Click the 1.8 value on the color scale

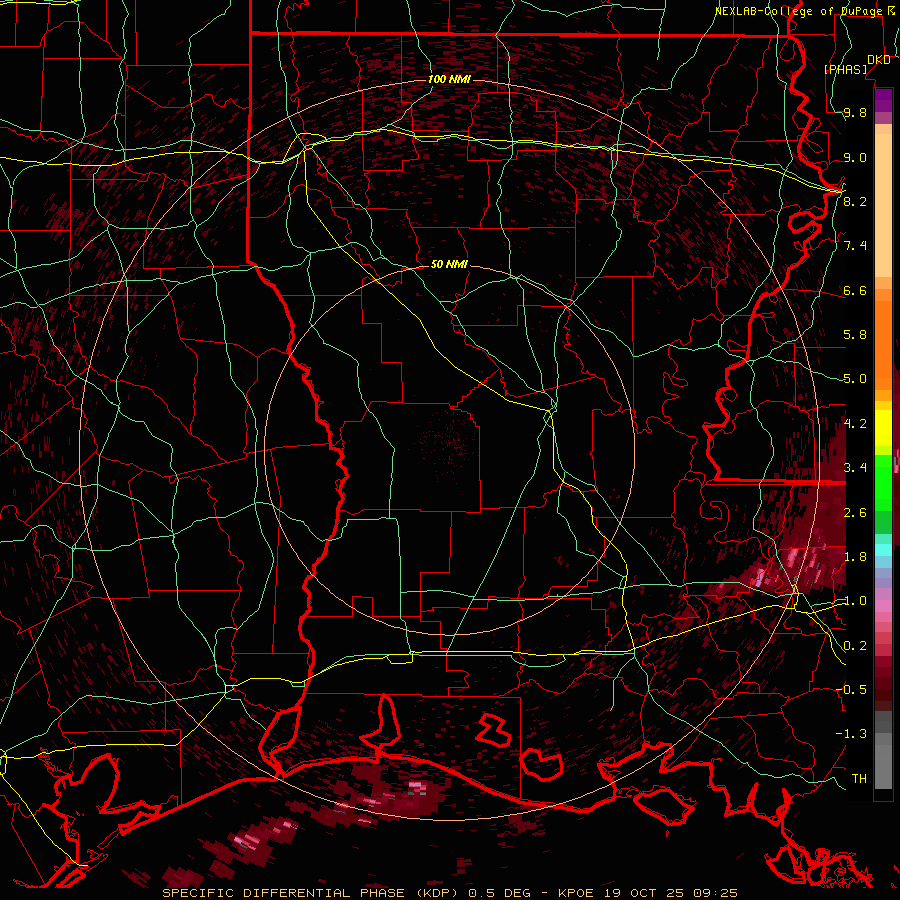pos(855,557)
